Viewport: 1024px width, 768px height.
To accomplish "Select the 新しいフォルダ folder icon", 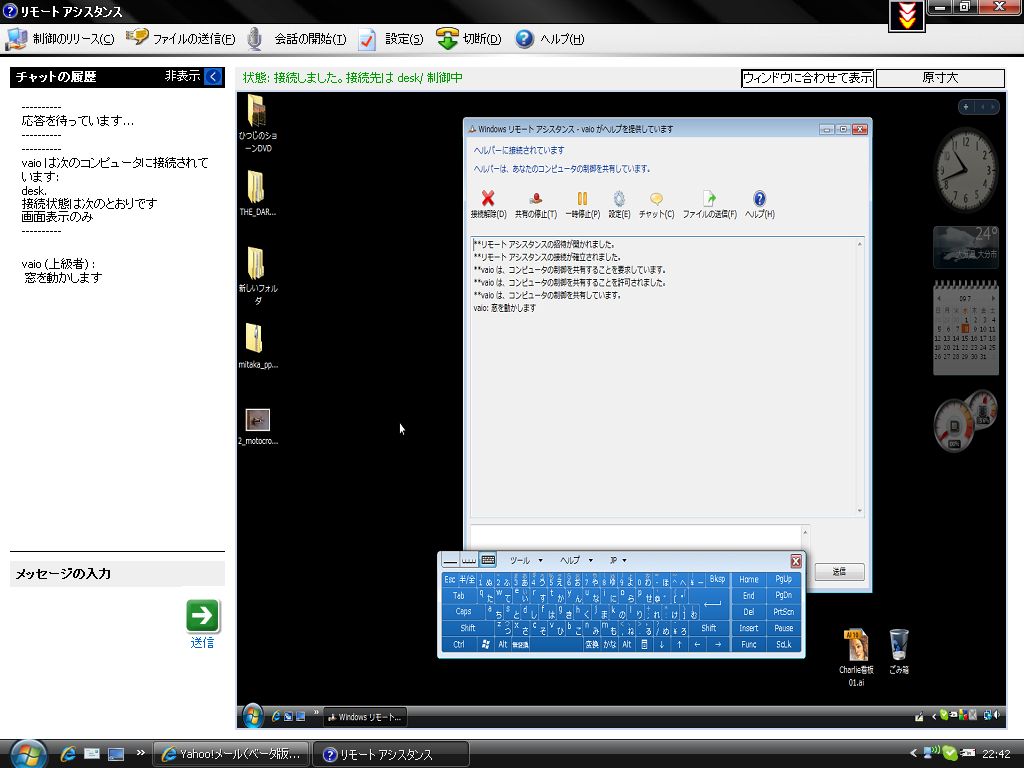I will click(x=257, y=276).
